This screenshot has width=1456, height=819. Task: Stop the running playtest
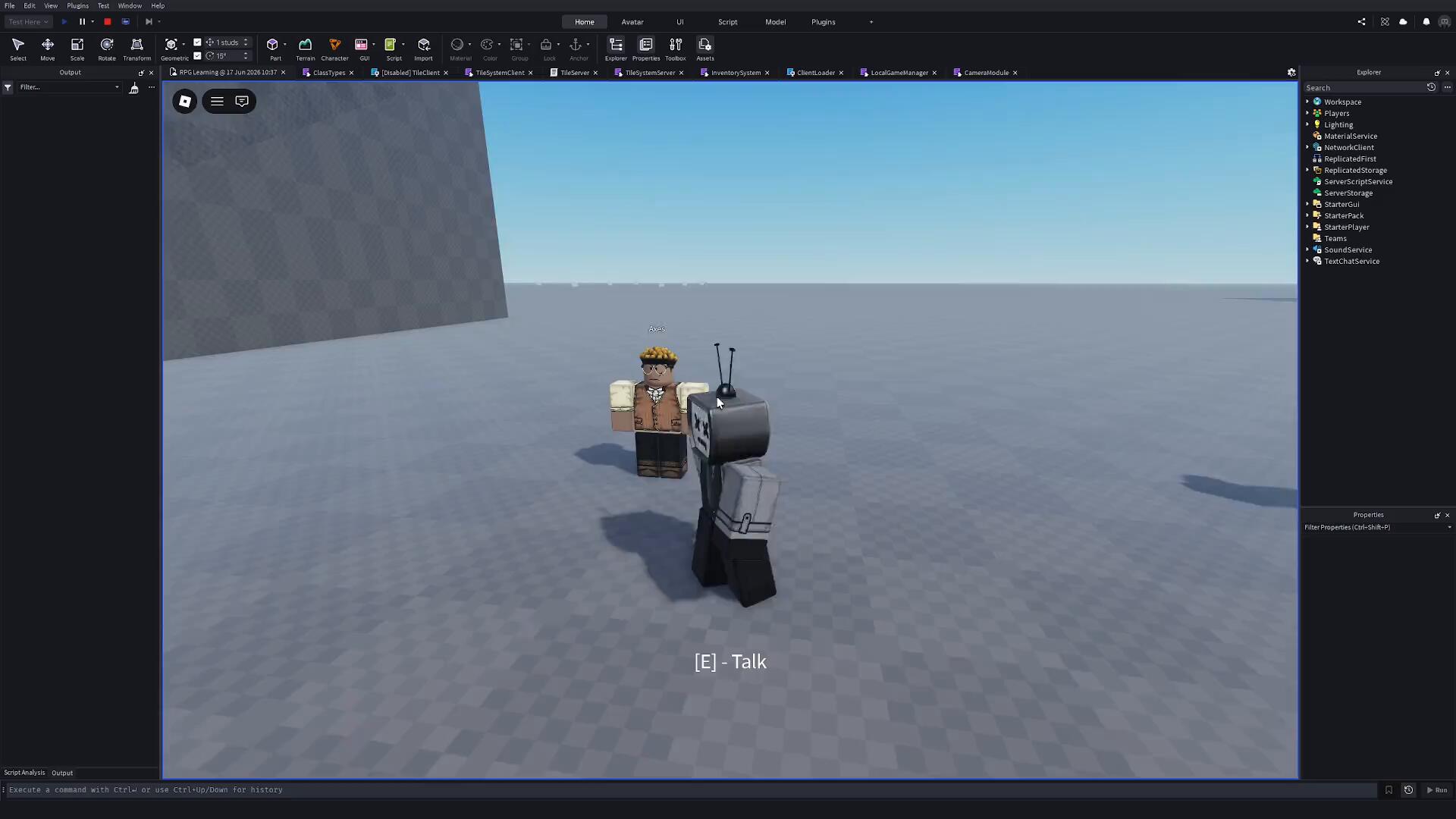coord(108,22)
